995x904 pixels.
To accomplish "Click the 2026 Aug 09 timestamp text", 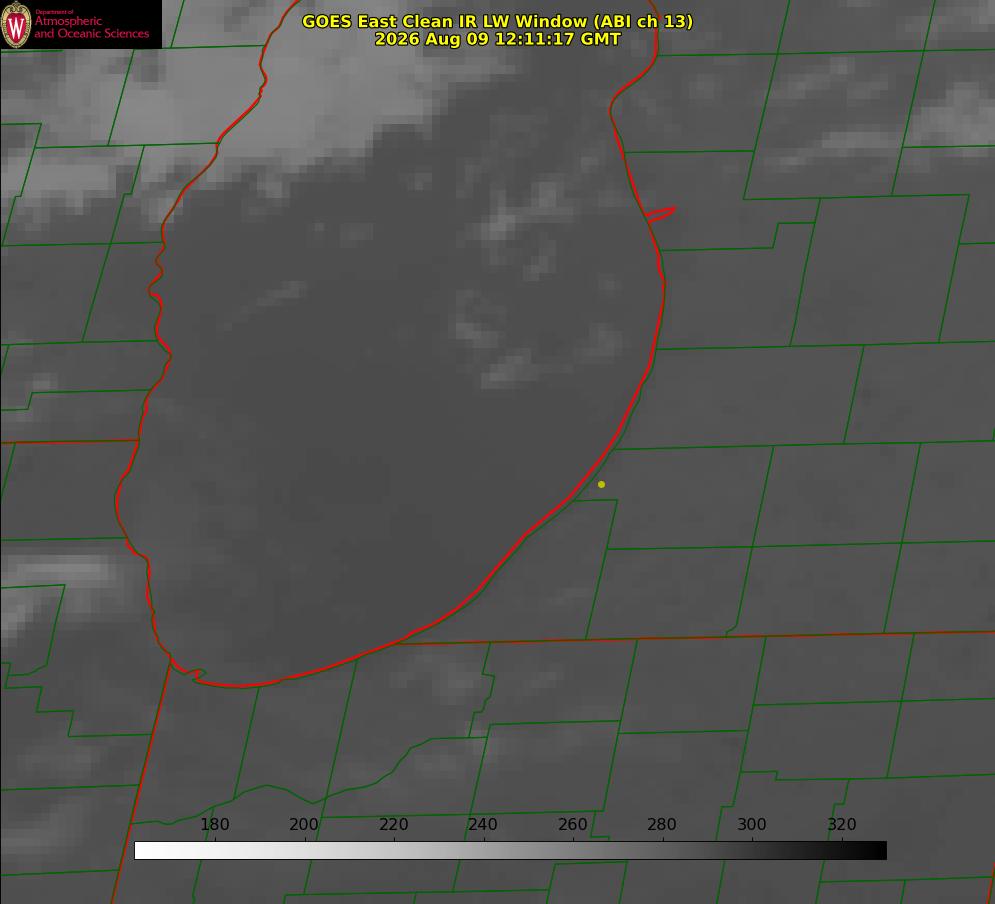I will pyautogui.click(x=498, y=39).
